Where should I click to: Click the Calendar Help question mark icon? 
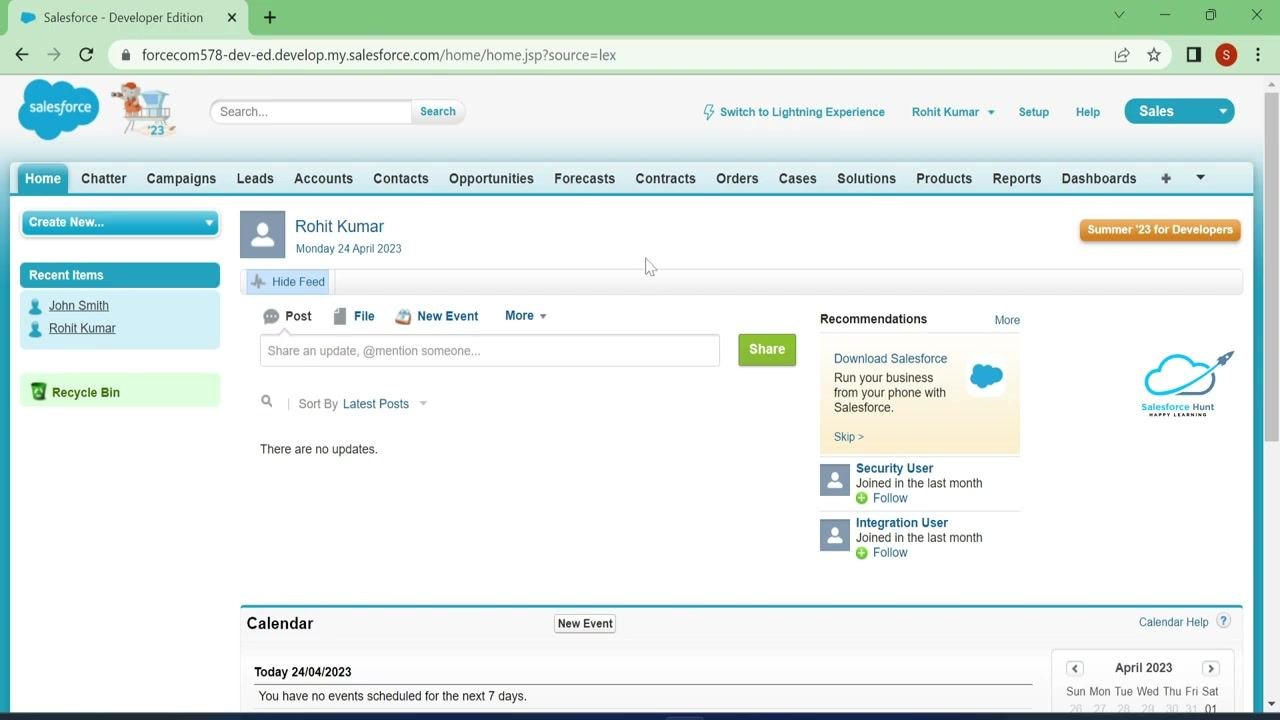click(x=1223, y=621)
